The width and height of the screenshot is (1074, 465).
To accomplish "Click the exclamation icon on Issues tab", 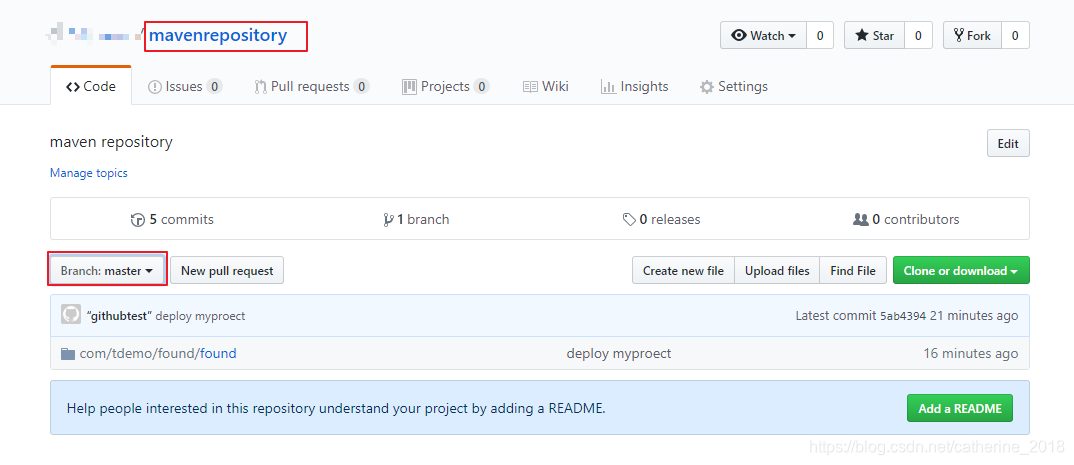I will (155, 87).
